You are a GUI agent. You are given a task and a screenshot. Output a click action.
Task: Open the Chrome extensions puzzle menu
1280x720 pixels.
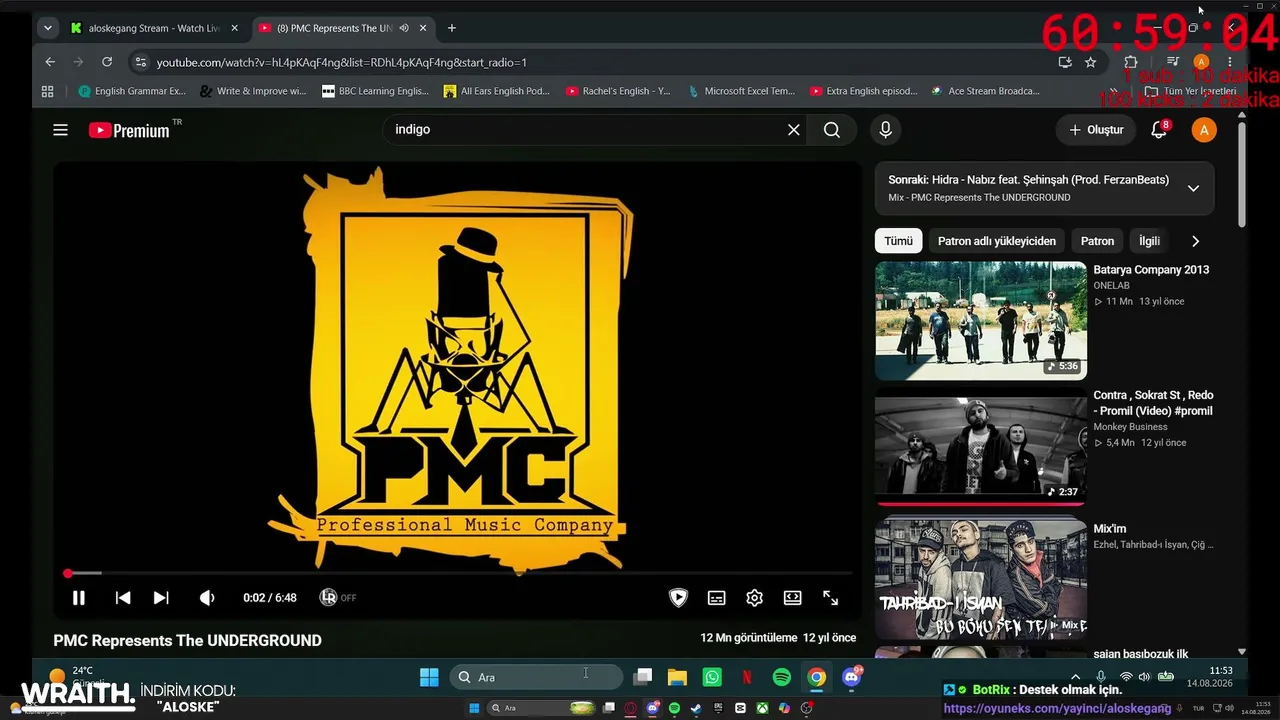pos(1131,62)
